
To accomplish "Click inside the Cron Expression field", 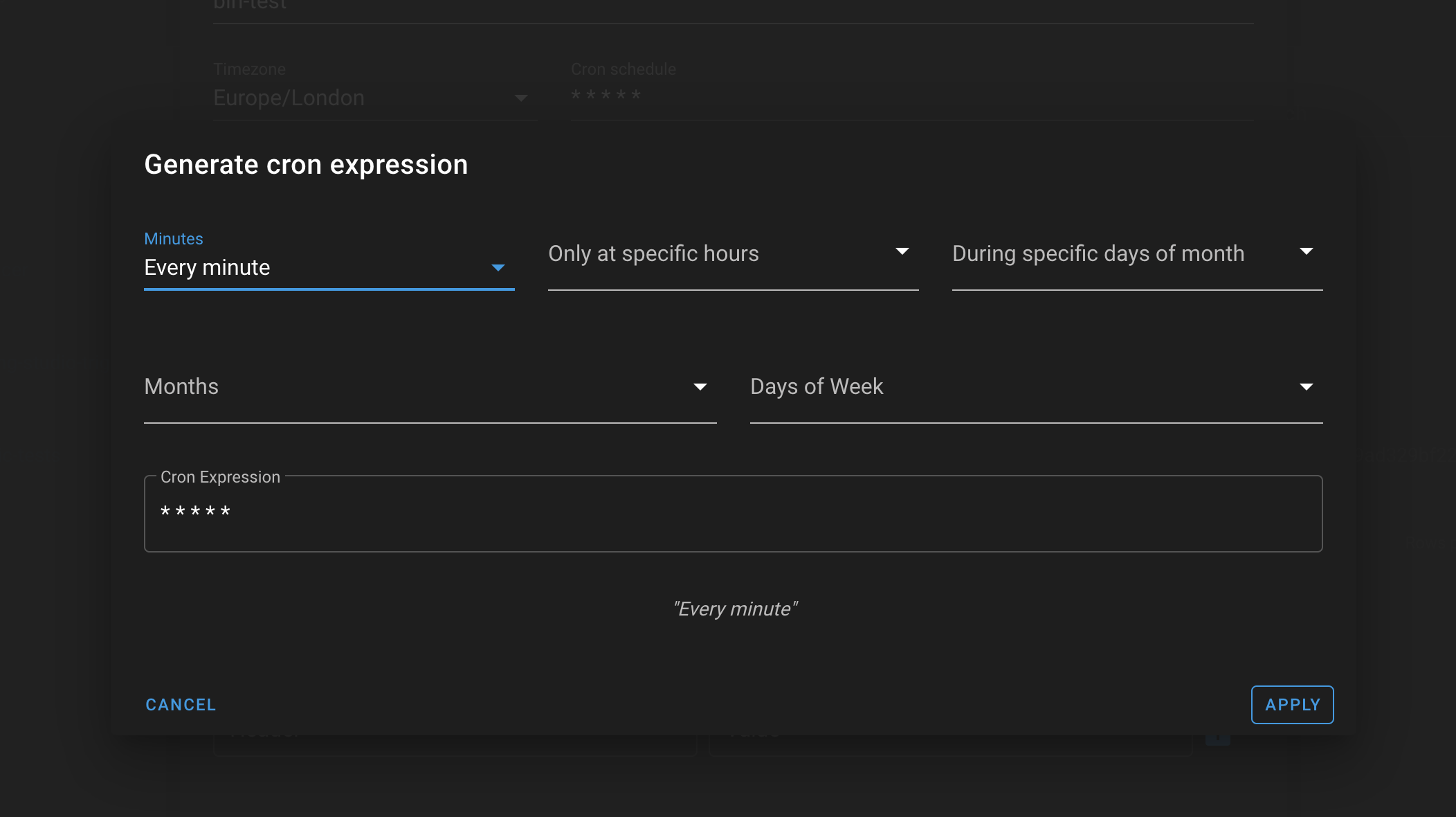I will coord(692,512).
